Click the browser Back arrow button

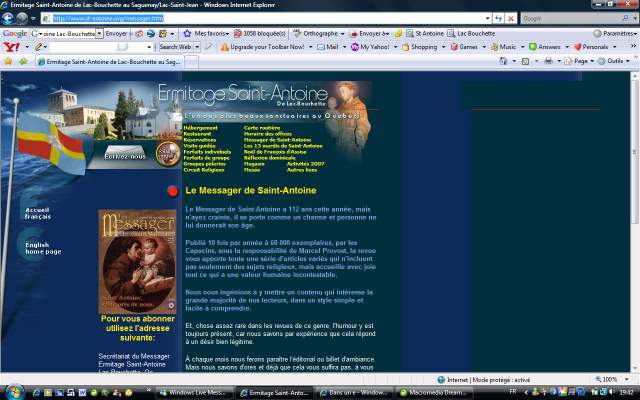pos(7,18)
